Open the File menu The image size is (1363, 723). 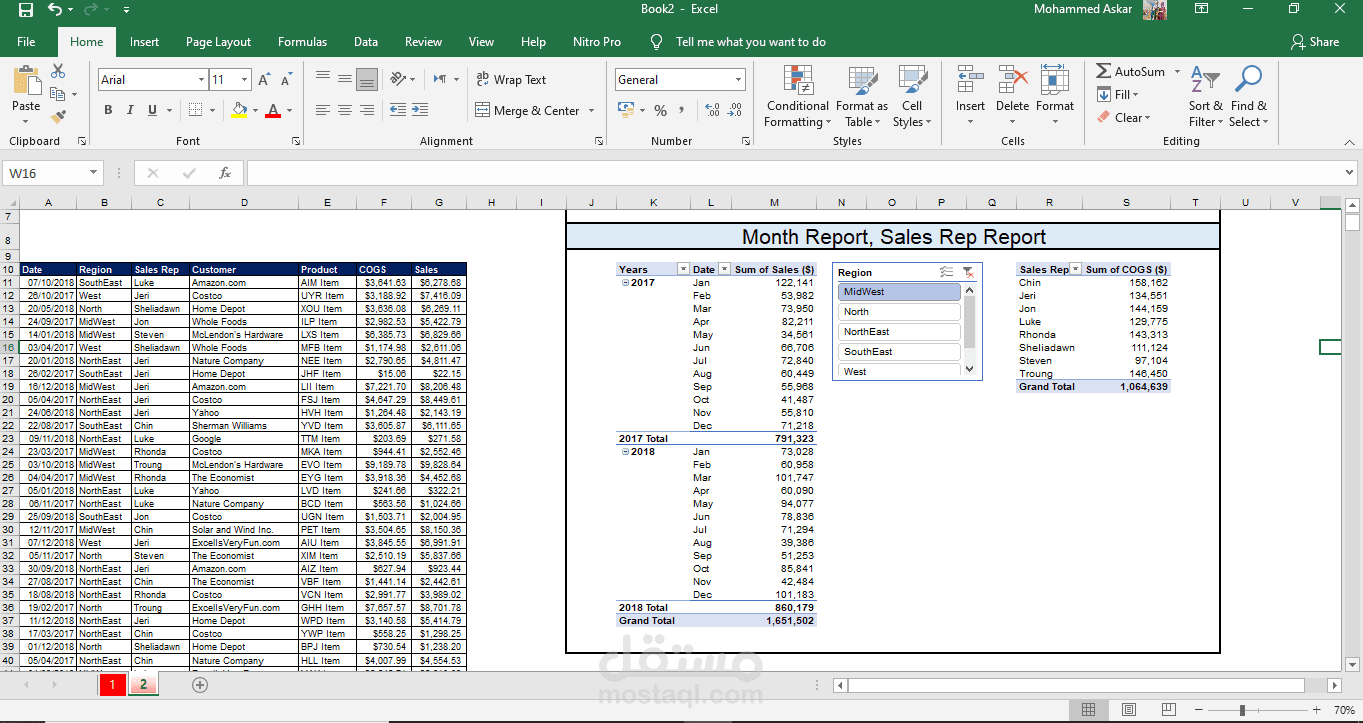[26, 42]
